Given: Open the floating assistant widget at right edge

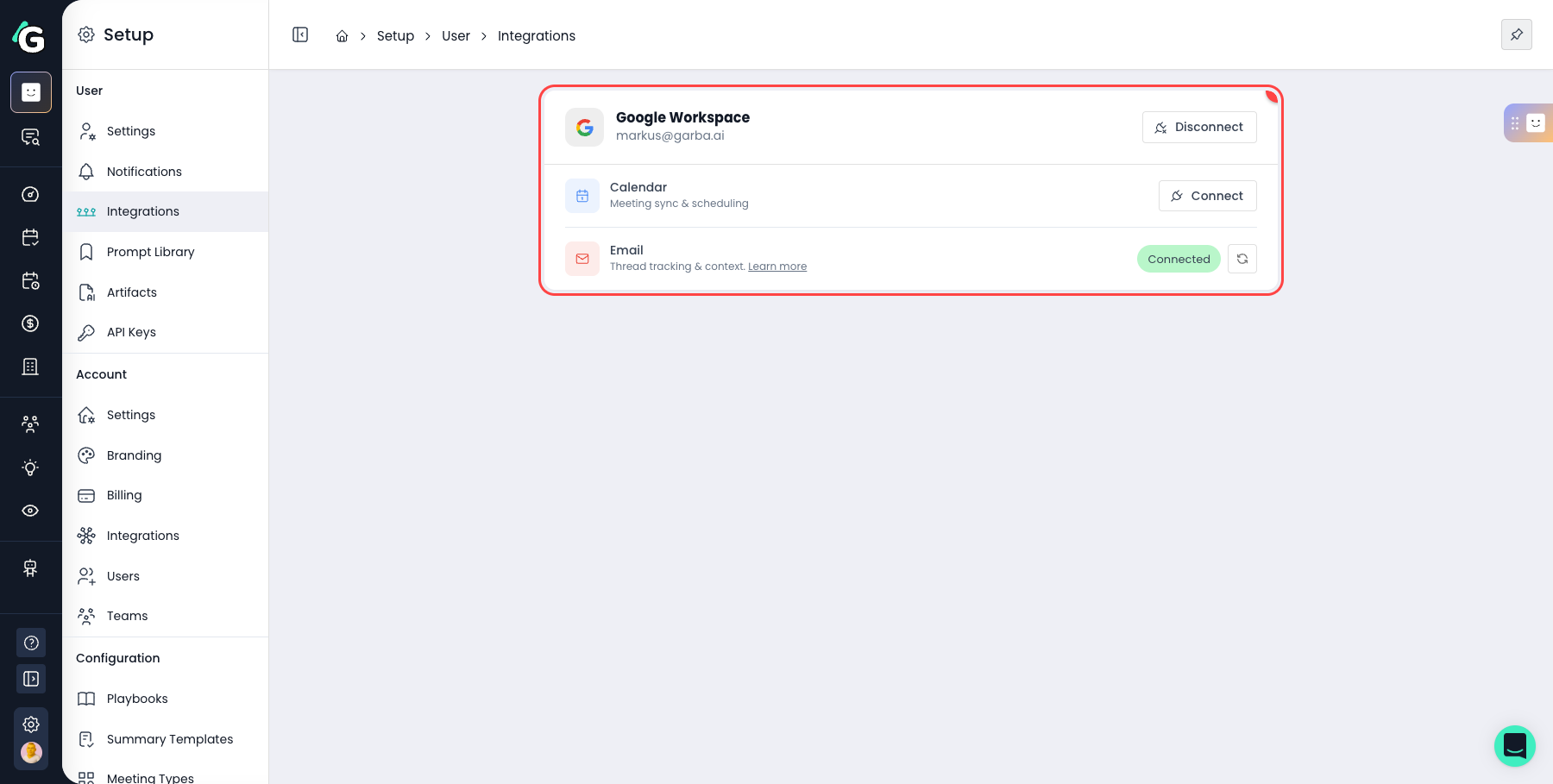Looking at the screenshot, I should click(1528, 123).
